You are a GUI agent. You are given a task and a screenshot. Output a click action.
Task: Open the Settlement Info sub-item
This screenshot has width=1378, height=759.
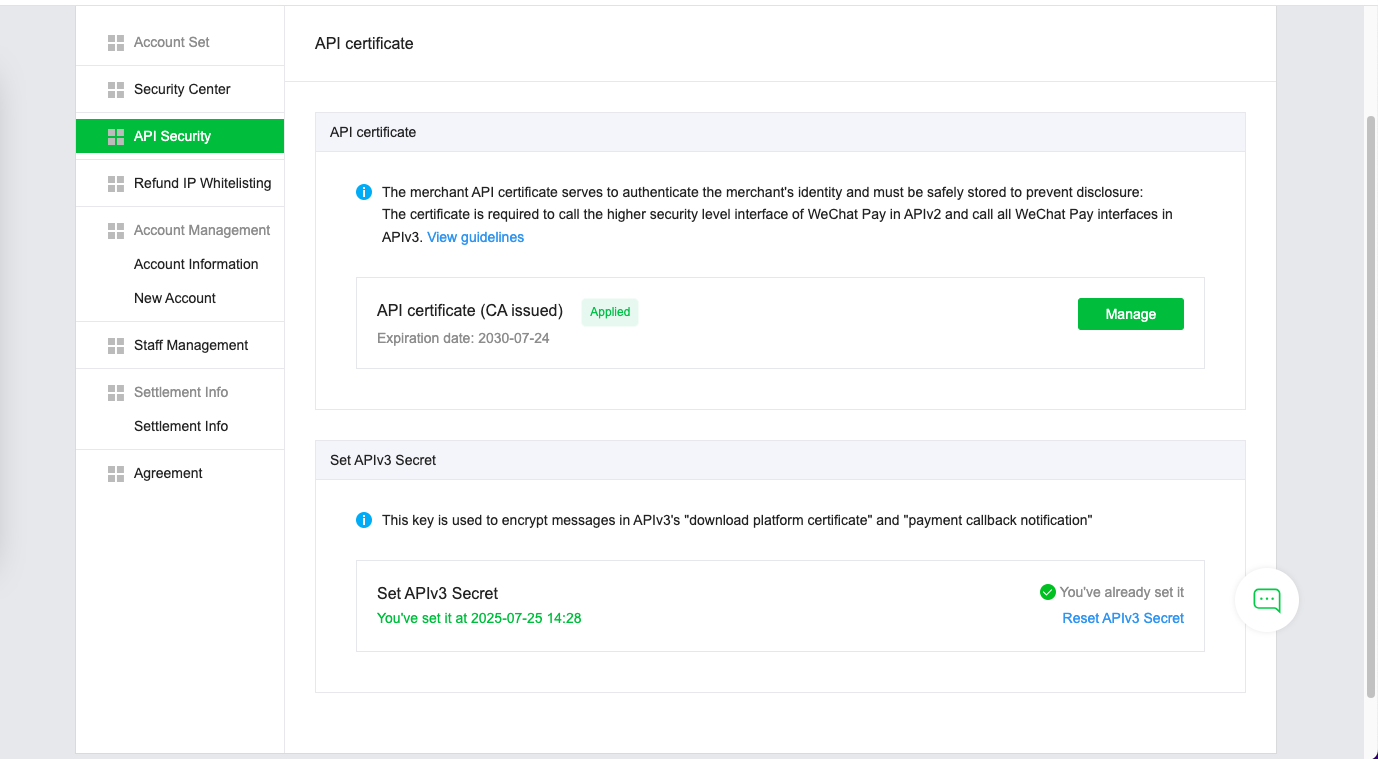coord(181,426)
